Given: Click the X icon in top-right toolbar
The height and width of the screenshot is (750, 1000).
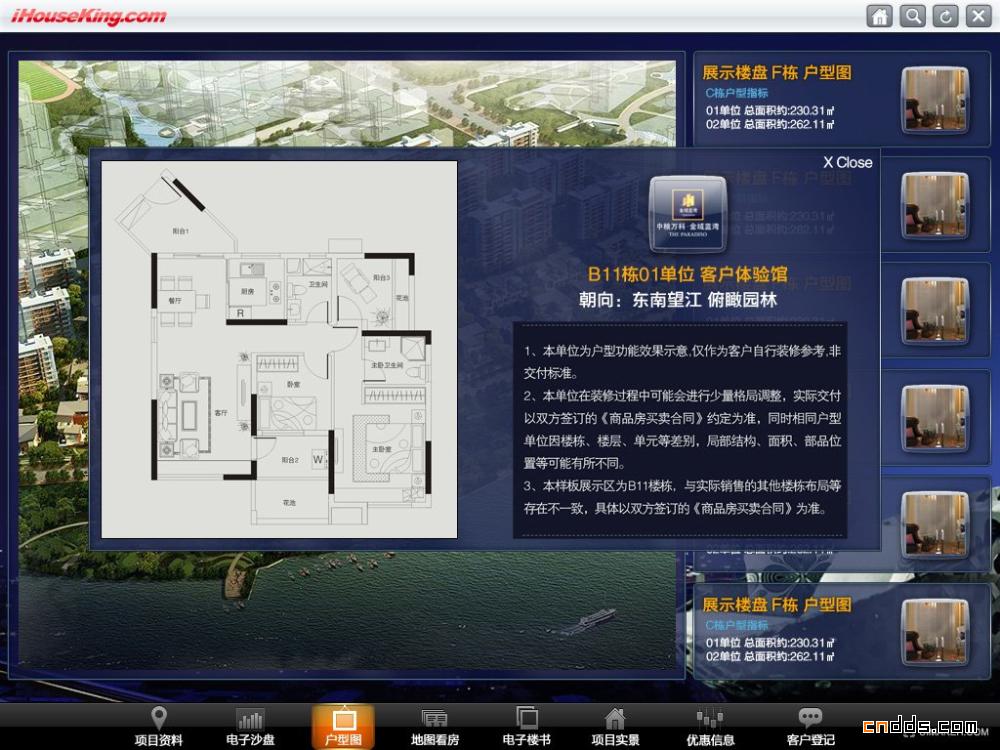Looking at the screenshot, I should point(978,15).
